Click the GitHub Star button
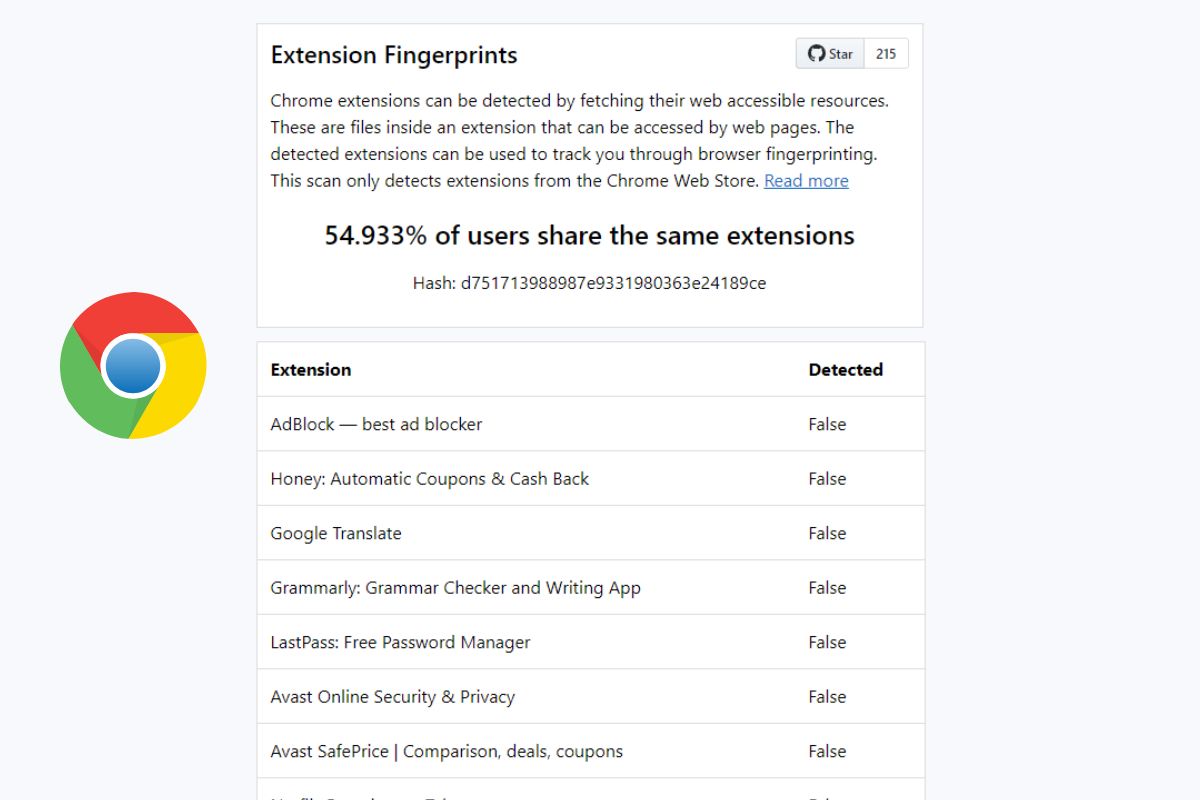The image size is (1200, 800). coord(830,54)
